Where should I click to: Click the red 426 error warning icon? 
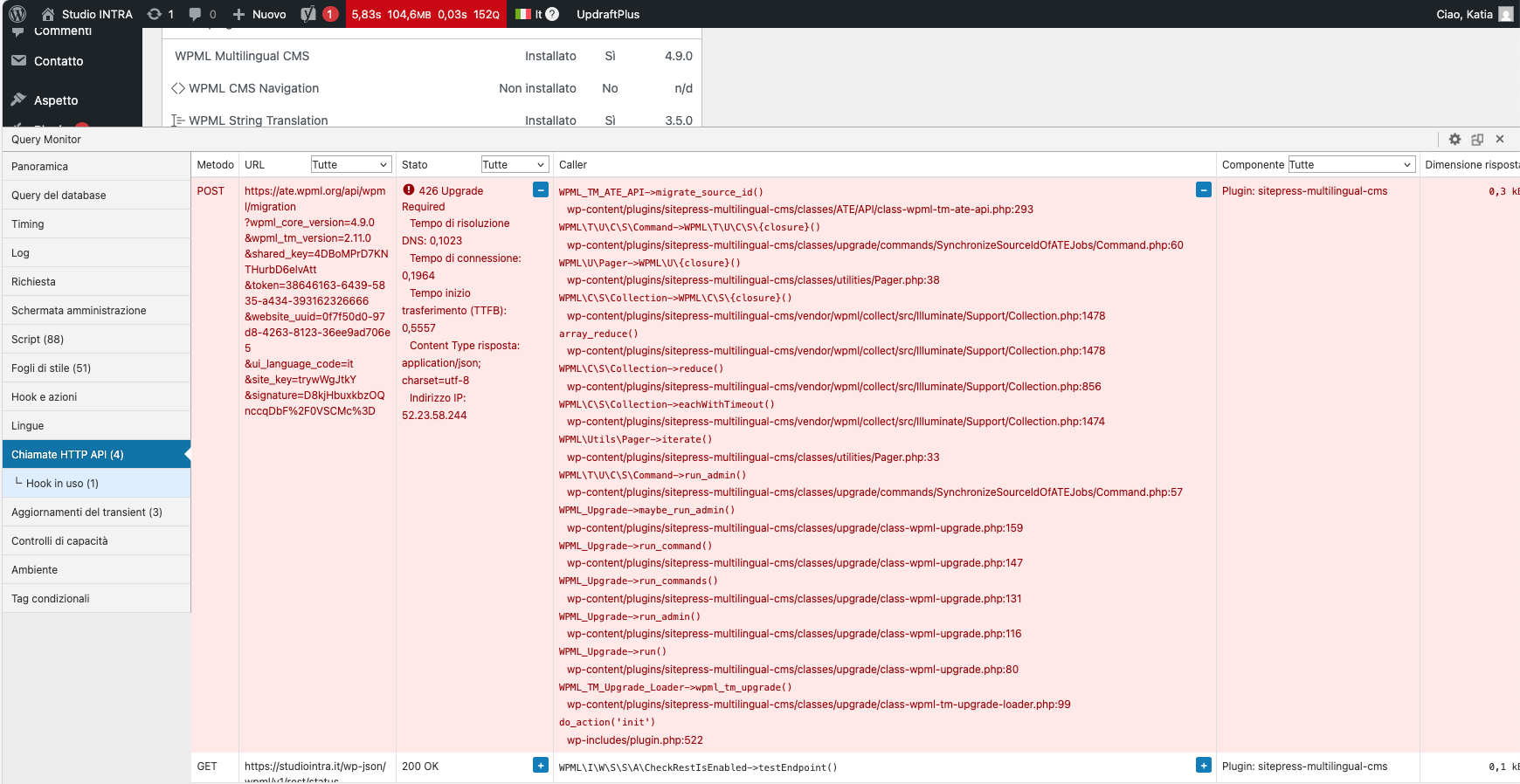(408, 189)
